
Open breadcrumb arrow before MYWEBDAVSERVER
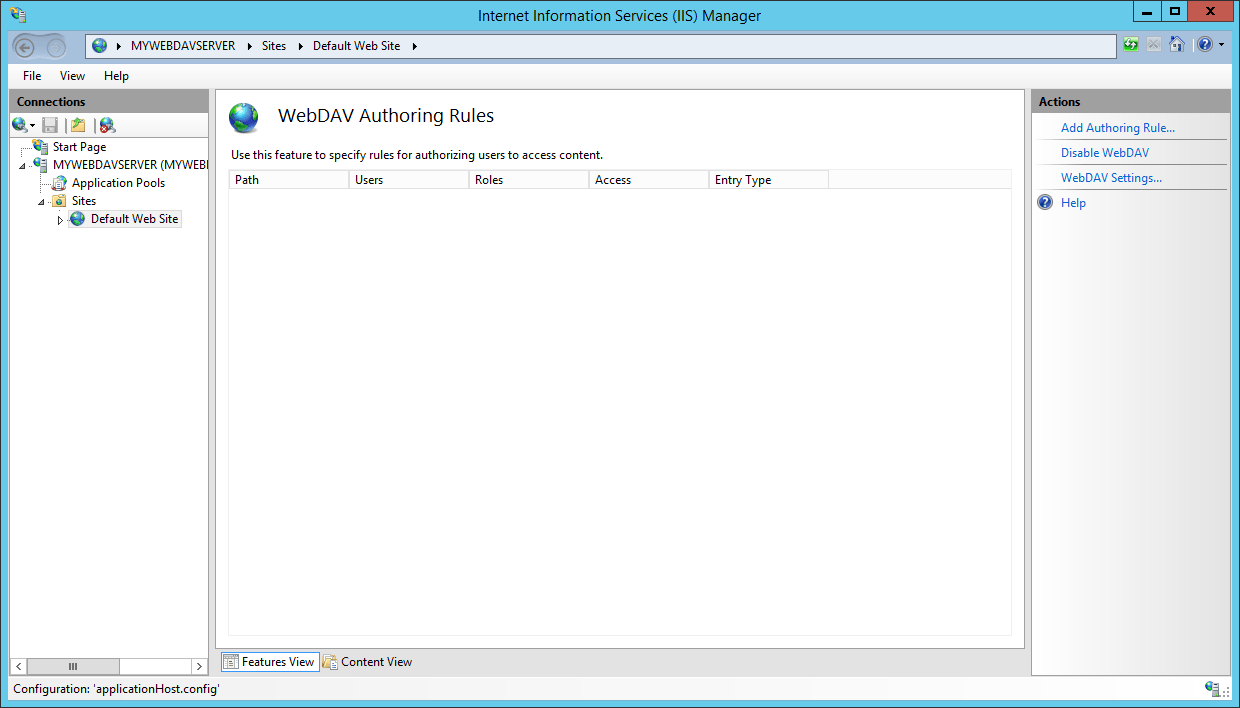(x=119, y=46)
